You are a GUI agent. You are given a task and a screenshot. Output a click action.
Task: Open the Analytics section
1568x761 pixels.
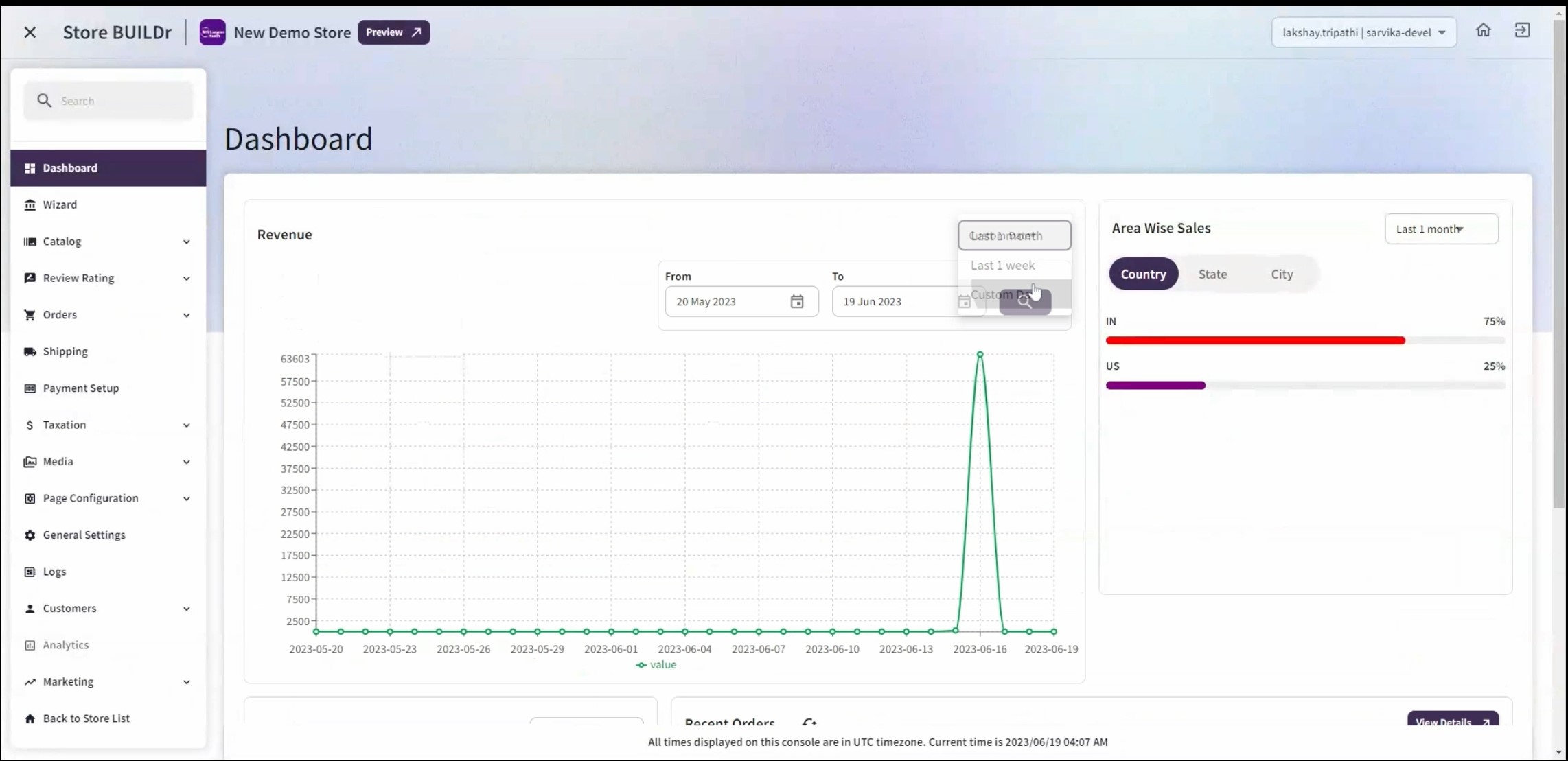click(65, 644)
